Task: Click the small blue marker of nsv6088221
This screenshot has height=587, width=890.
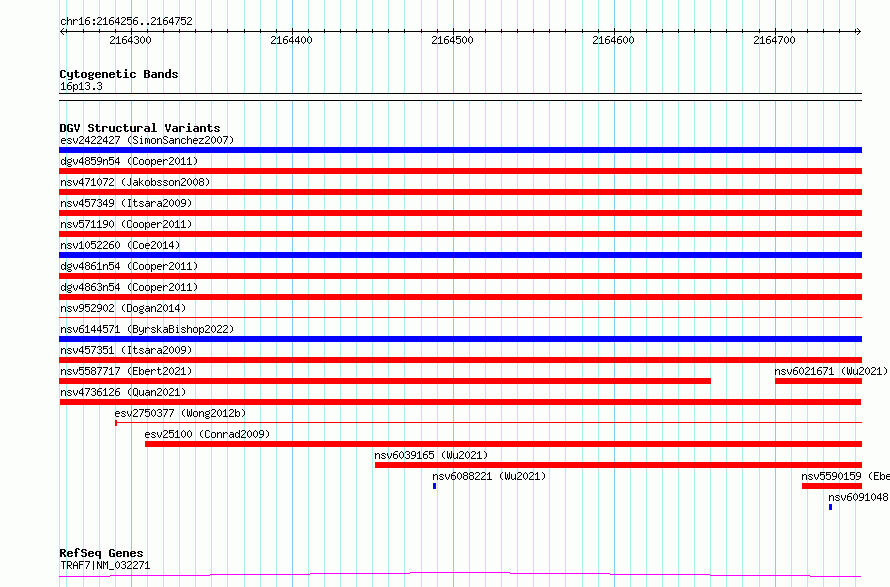Action: [435, 486]
